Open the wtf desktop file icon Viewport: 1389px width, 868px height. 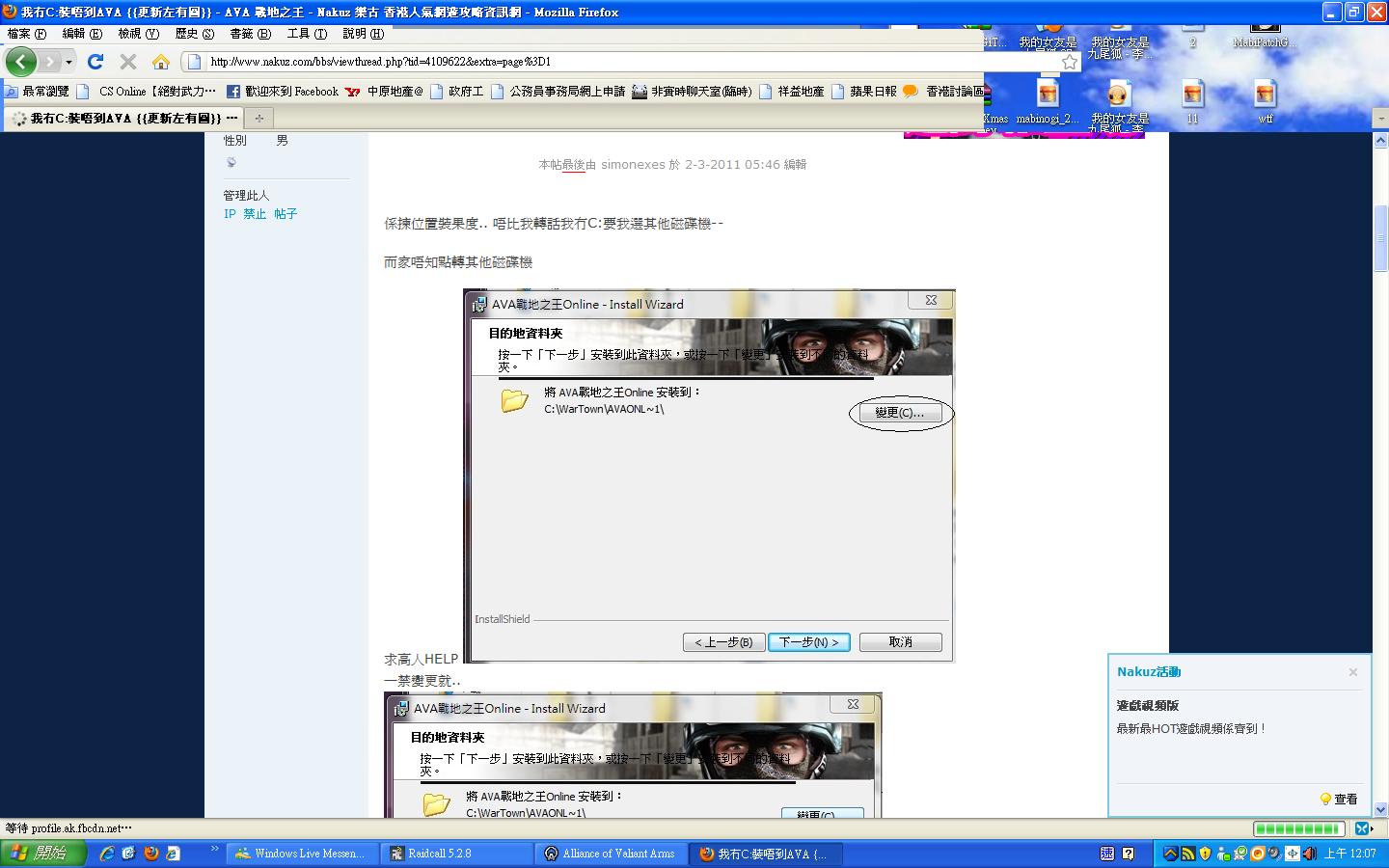(x=1265, y=102)
